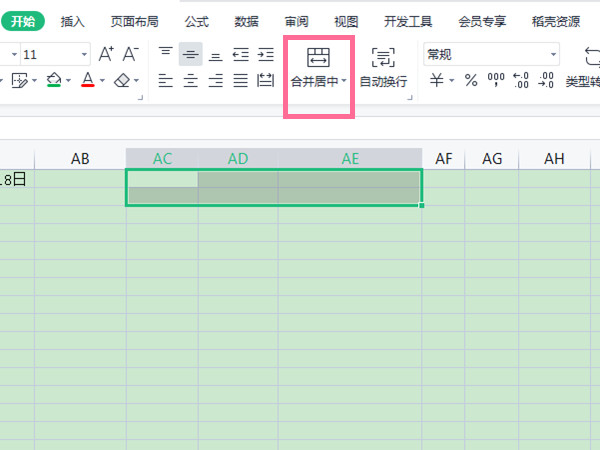
Task: Center text horizontally
Action: coord(190,81)
